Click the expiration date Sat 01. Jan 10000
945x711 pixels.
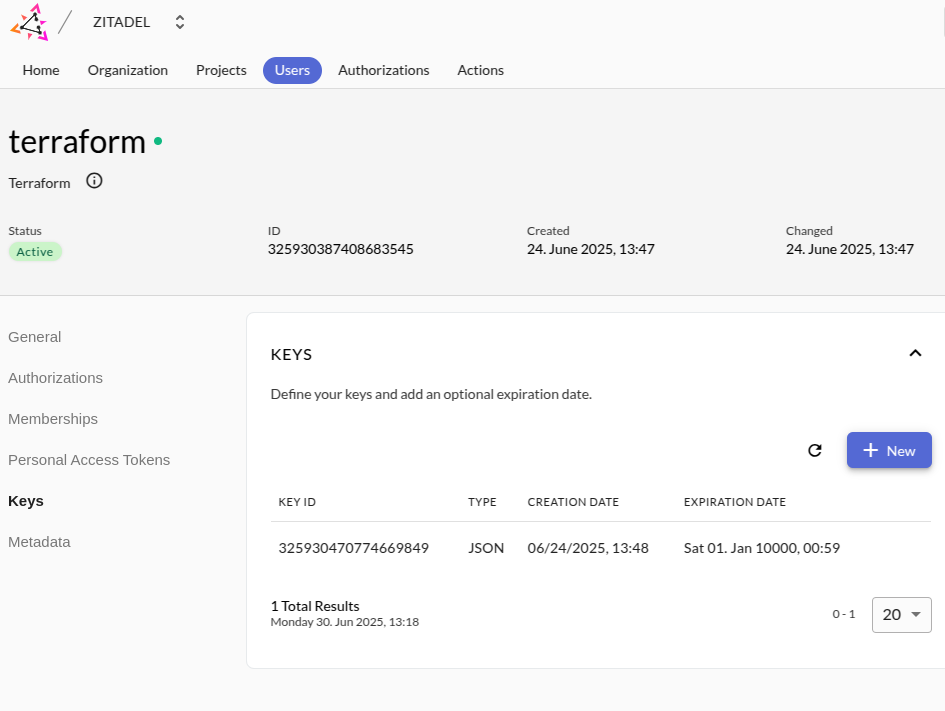(762, 548)
